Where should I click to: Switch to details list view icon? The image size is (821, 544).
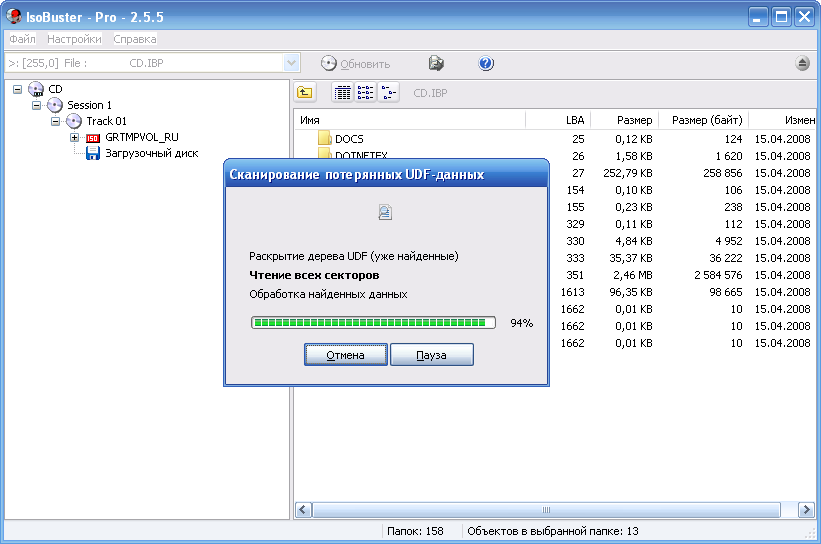[342, 93]
